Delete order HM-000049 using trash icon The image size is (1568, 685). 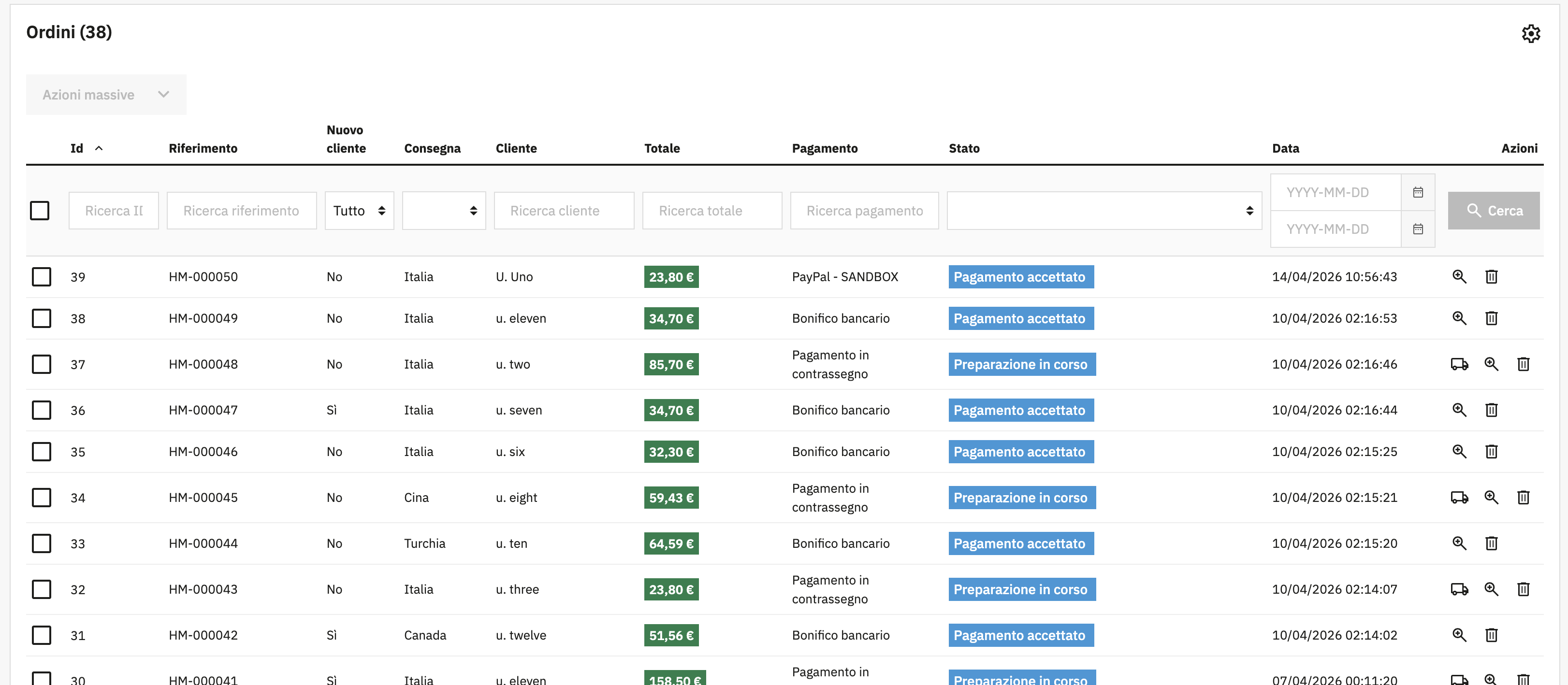point(1491,318)
